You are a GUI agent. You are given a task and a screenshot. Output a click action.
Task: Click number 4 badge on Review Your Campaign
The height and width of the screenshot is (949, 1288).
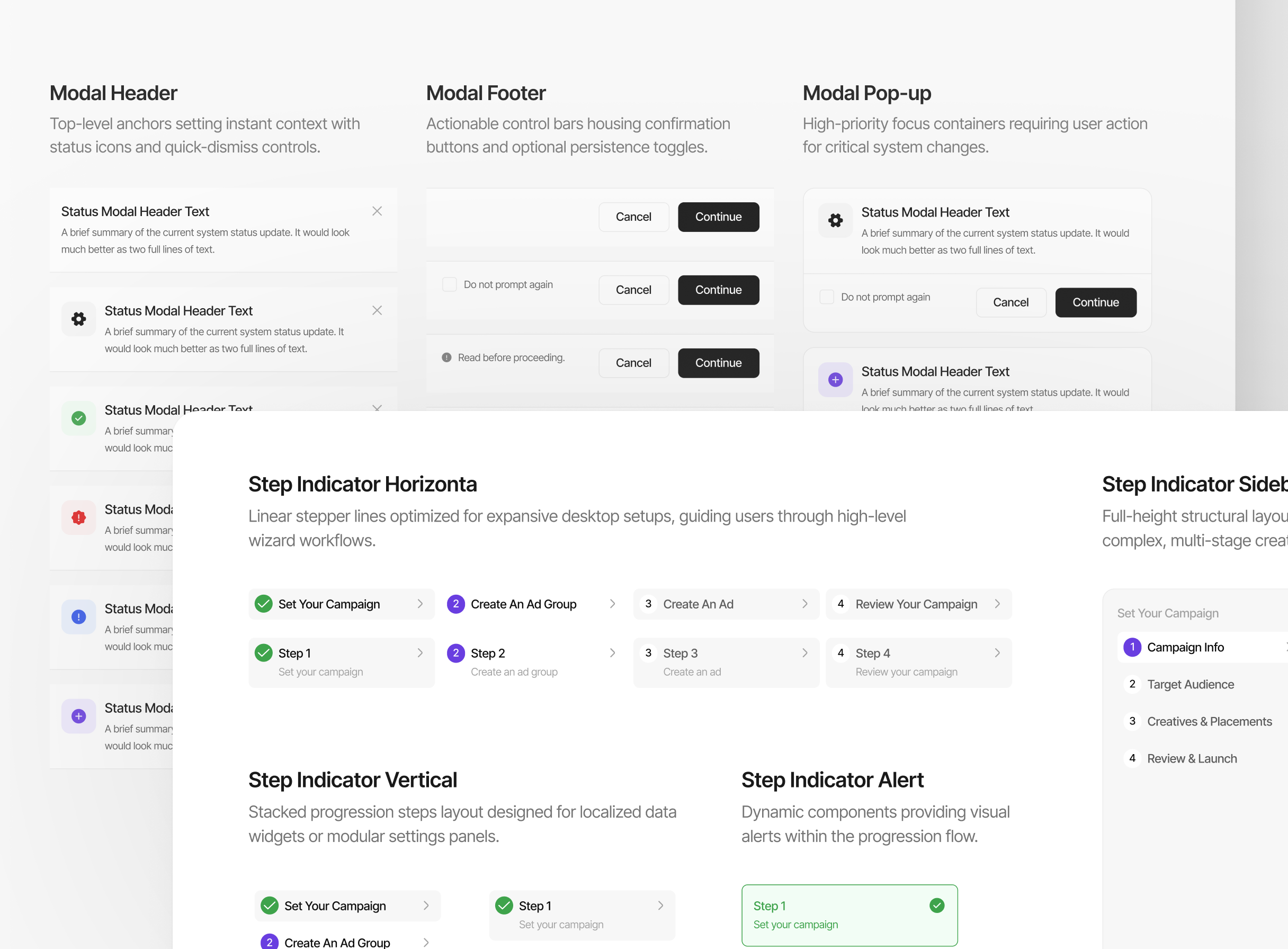(840, 604)
